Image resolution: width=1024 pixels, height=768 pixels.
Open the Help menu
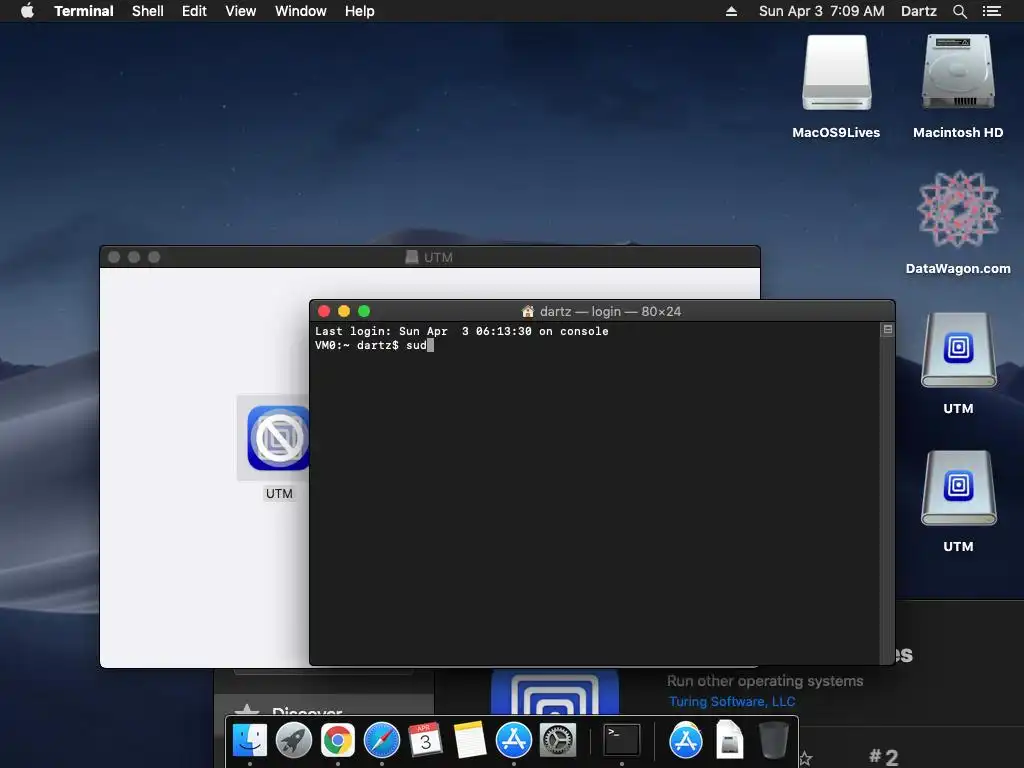(360, 11)
